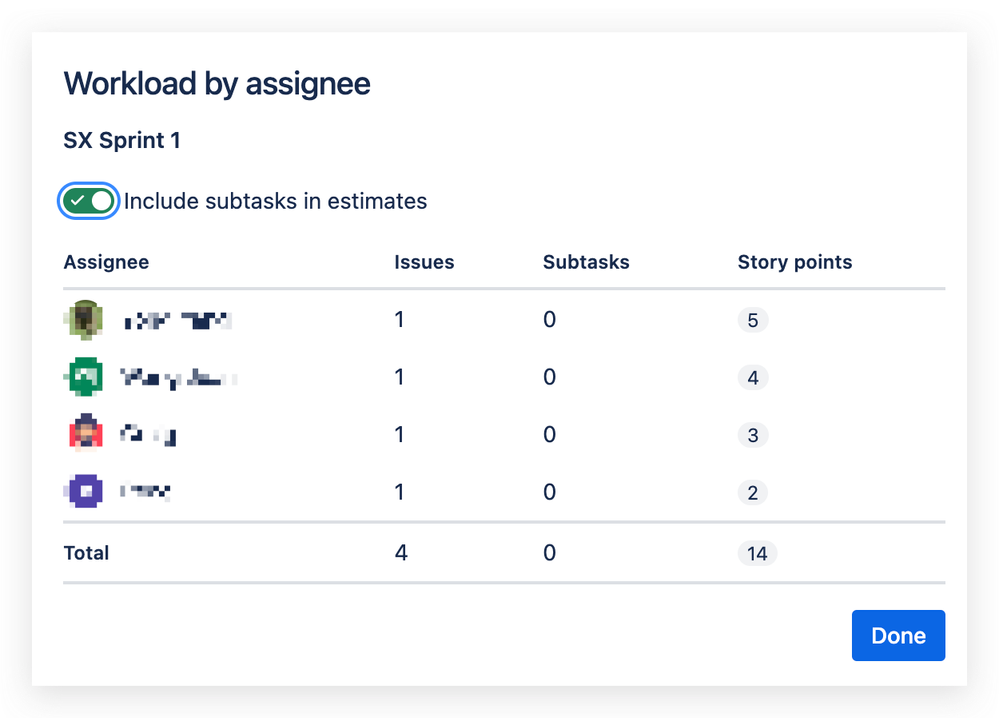The image size is (999, 718).
Task: Click the Done button
Action: [898, 635]
